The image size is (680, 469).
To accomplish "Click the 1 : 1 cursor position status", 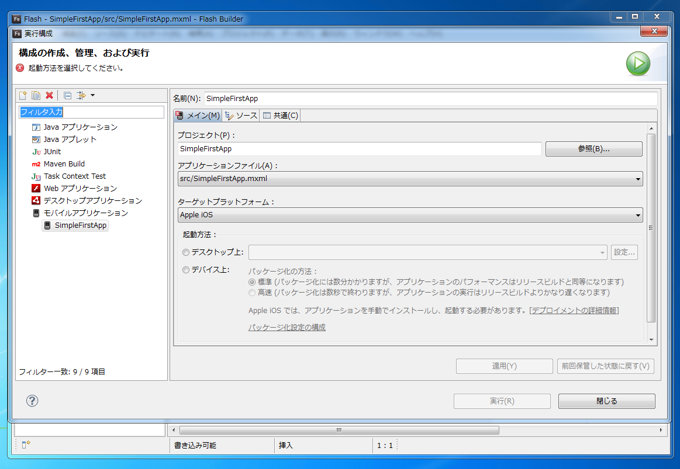I will (x=385, y=446).
